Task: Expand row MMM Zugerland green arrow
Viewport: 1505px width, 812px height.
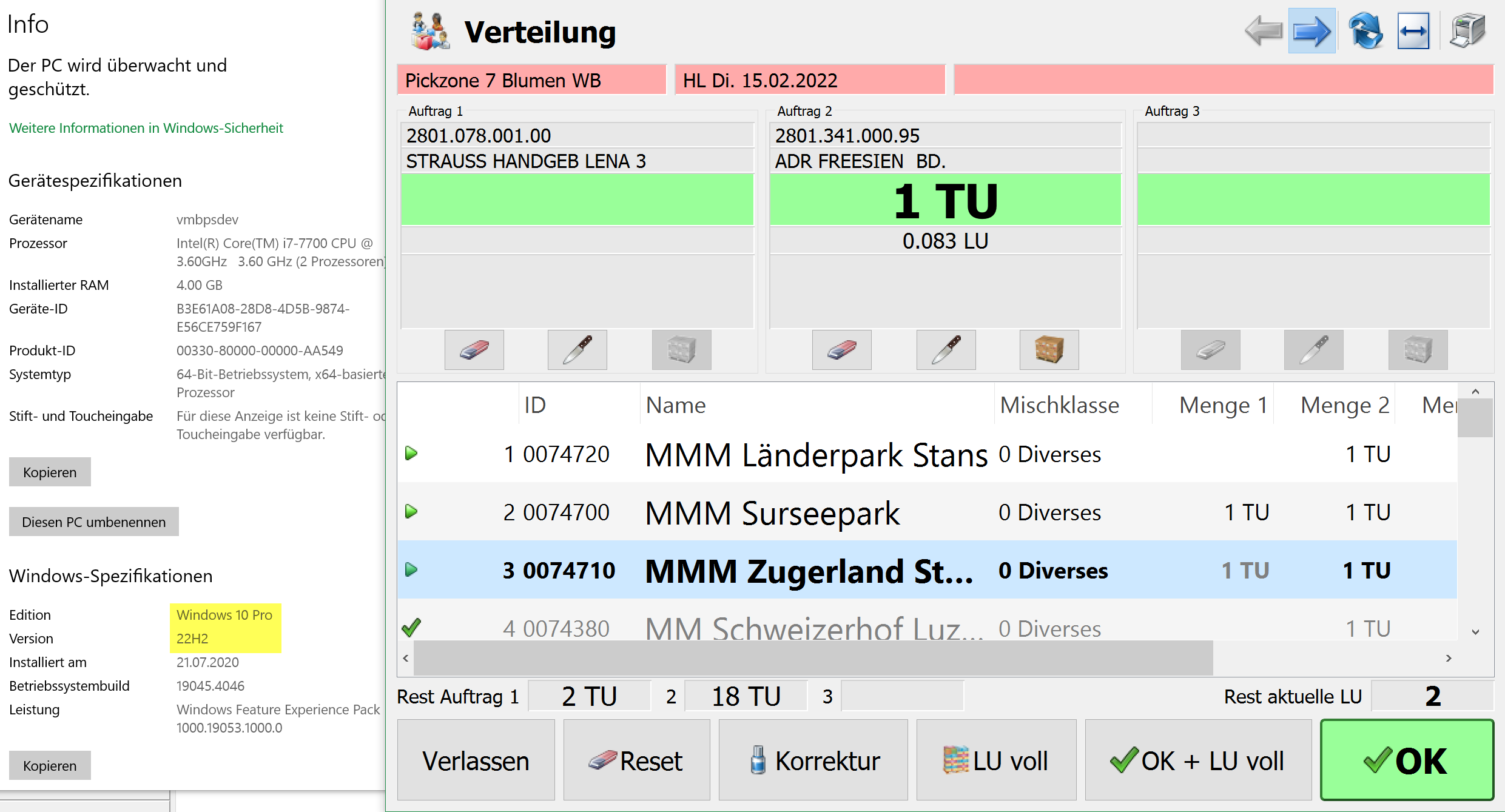Action: (411, 570)
